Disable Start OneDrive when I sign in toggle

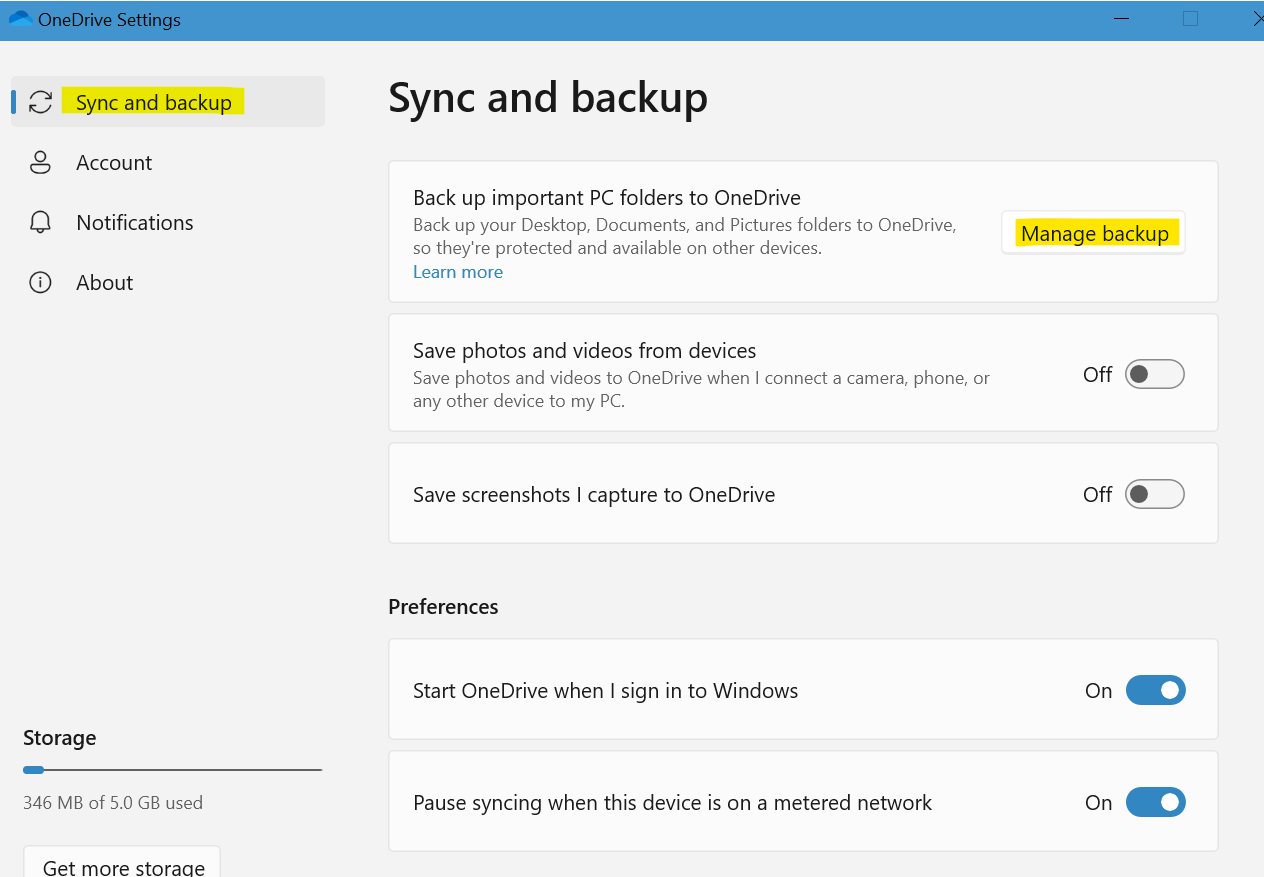pos(1155,690)
